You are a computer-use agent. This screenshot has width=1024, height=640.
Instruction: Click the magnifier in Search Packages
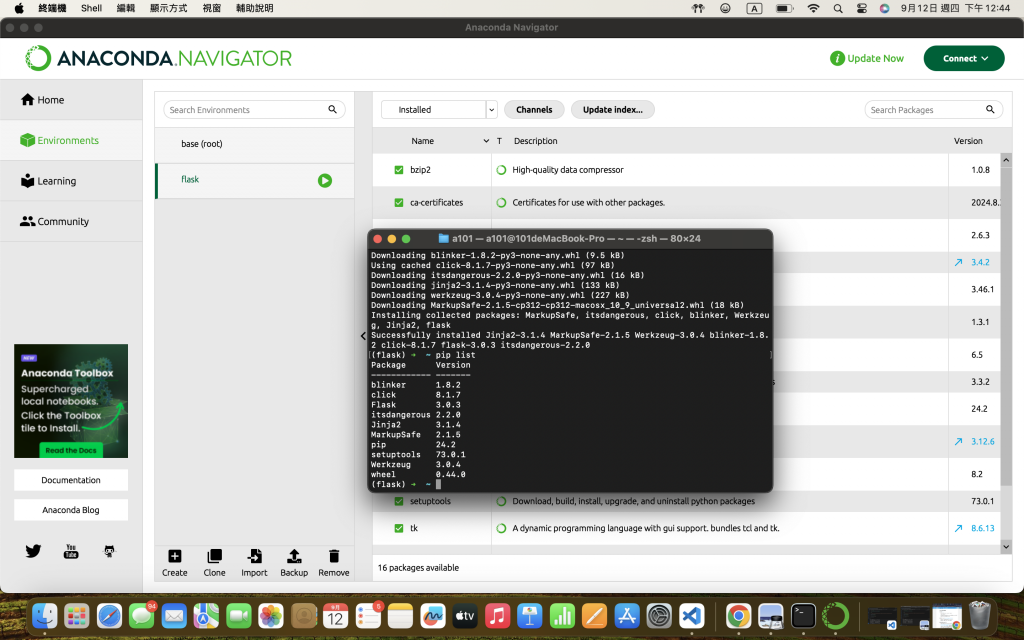[x=990, y=110]
